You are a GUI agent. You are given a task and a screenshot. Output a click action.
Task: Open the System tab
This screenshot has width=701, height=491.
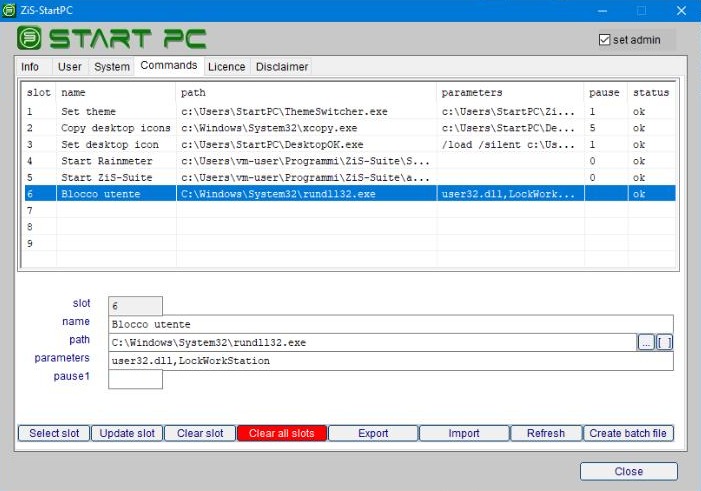tap(112, 67)
